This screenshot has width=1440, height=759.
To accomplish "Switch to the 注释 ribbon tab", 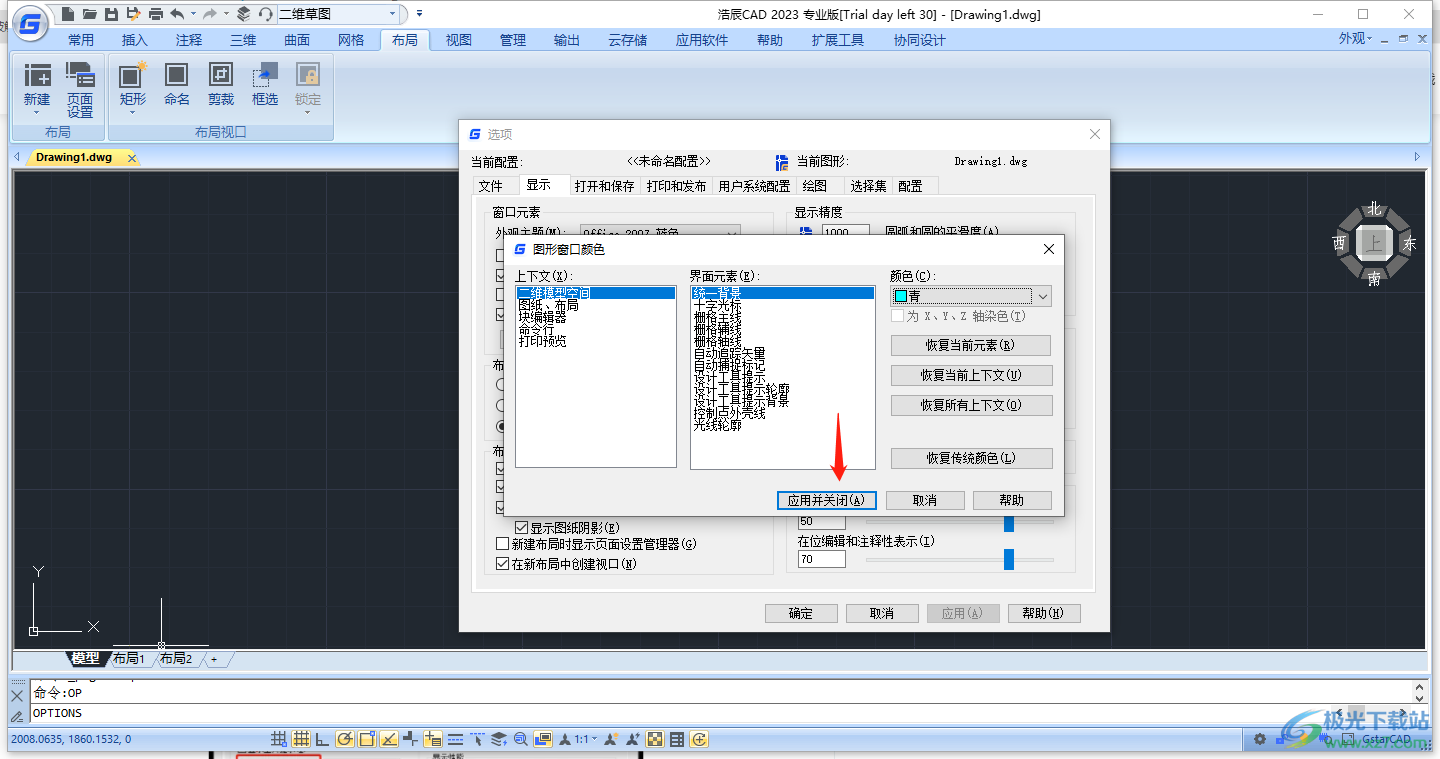I will click(189, 40).
